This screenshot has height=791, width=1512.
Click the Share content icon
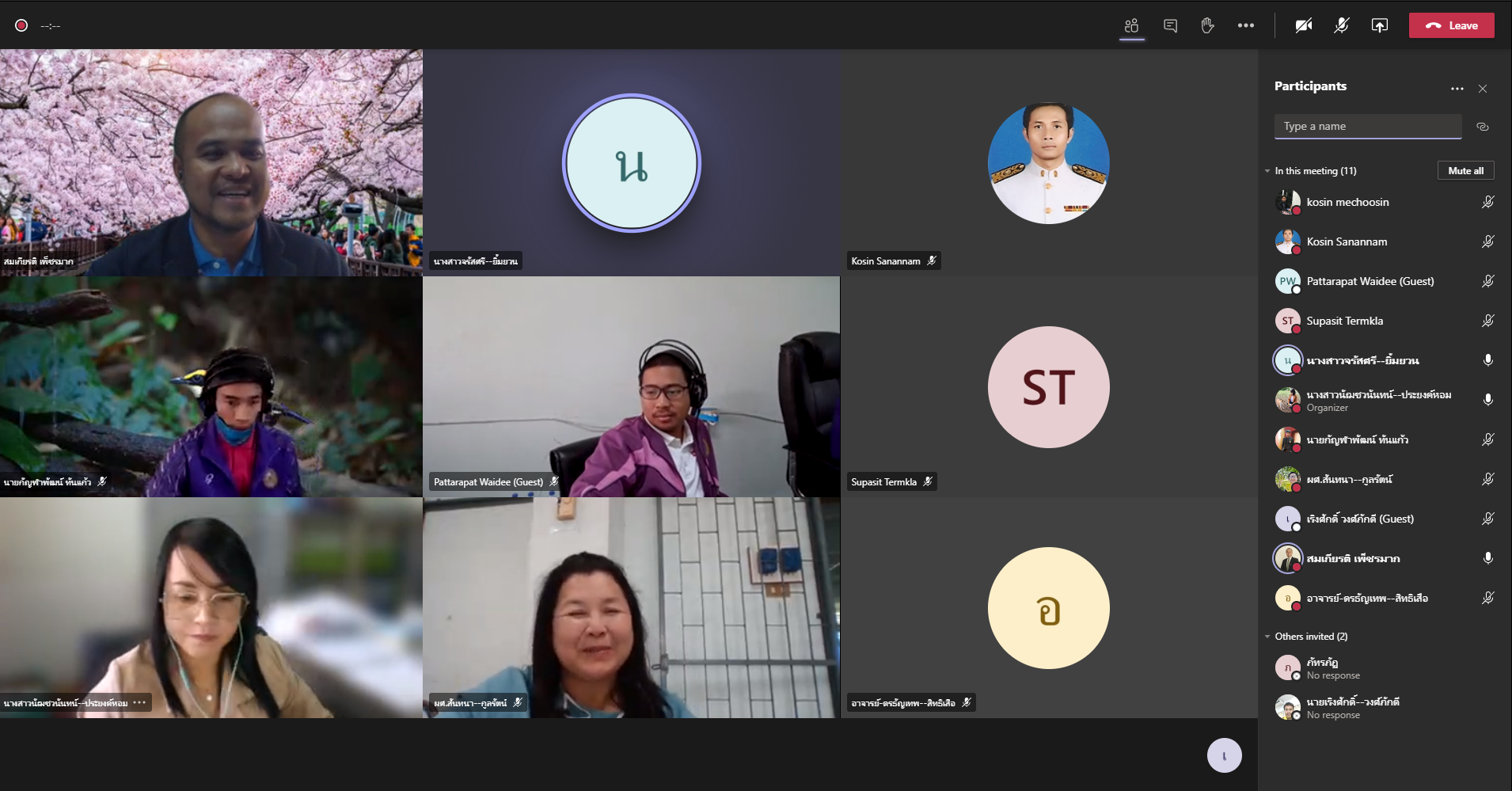pyautogui.click(x=1379, y=25)
